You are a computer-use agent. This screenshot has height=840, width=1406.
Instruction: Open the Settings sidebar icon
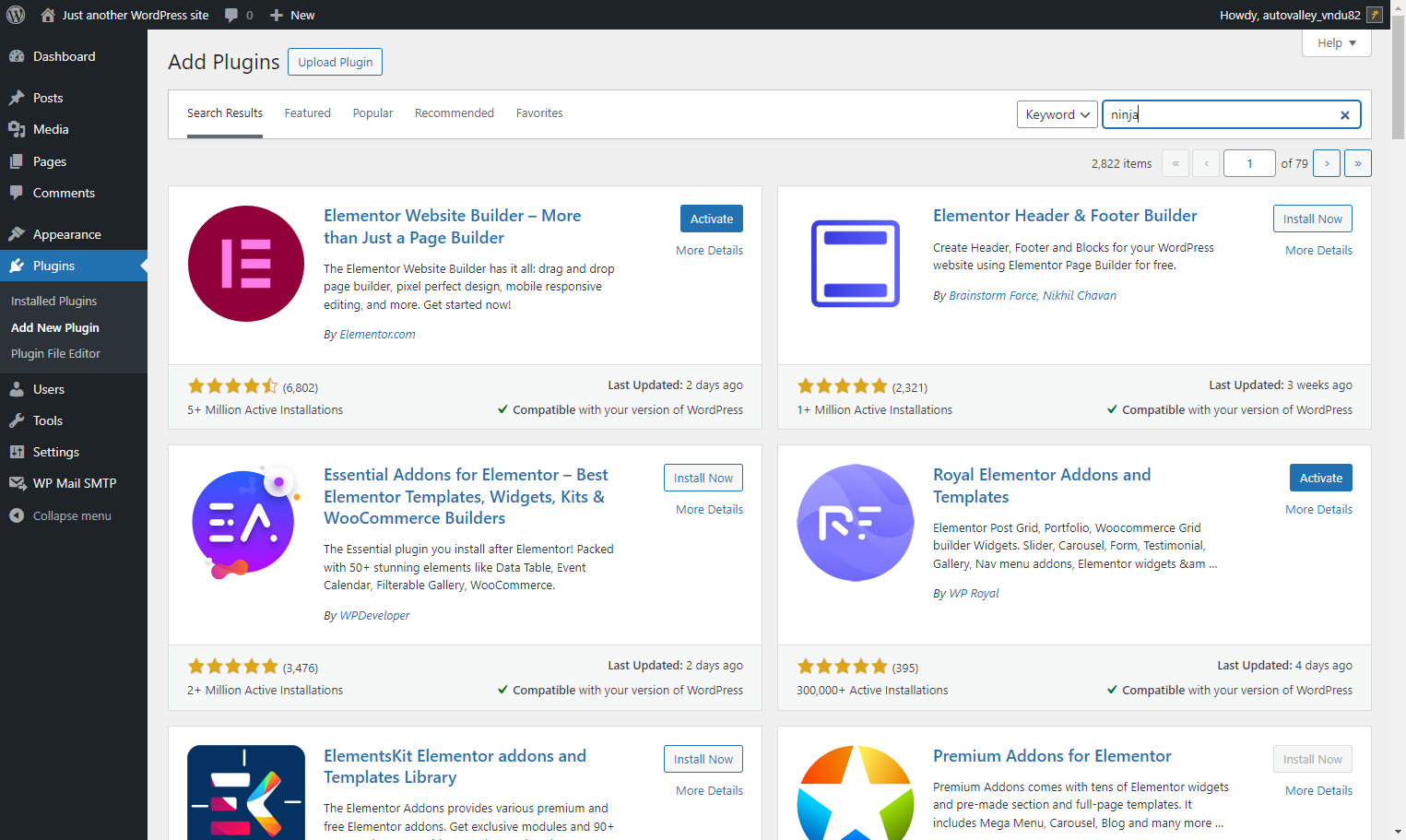point(17,452)
